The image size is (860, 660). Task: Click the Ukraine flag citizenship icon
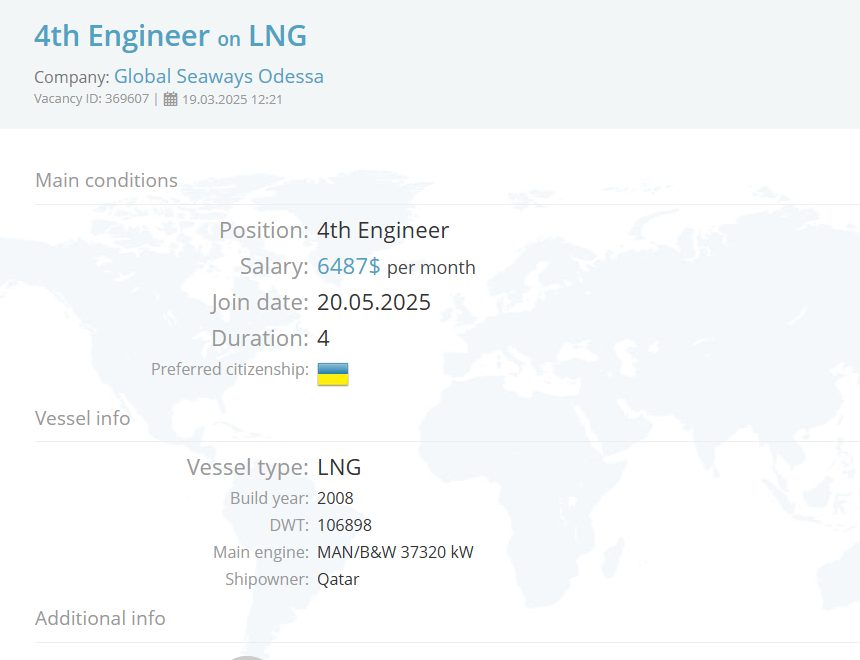click(x=333, y=374)
